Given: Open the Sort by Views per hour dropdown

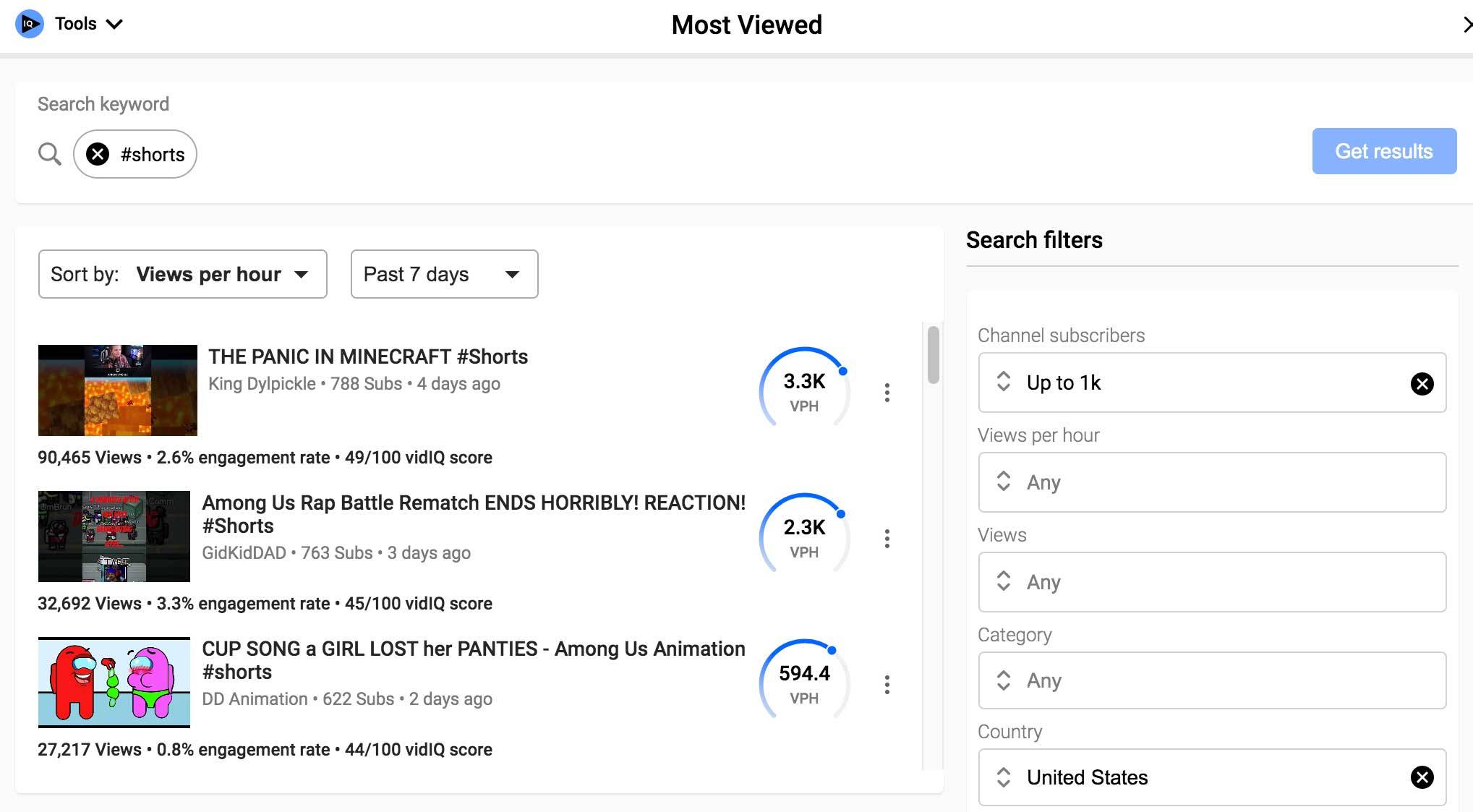Looking at the screenshot, I should 182,274.
